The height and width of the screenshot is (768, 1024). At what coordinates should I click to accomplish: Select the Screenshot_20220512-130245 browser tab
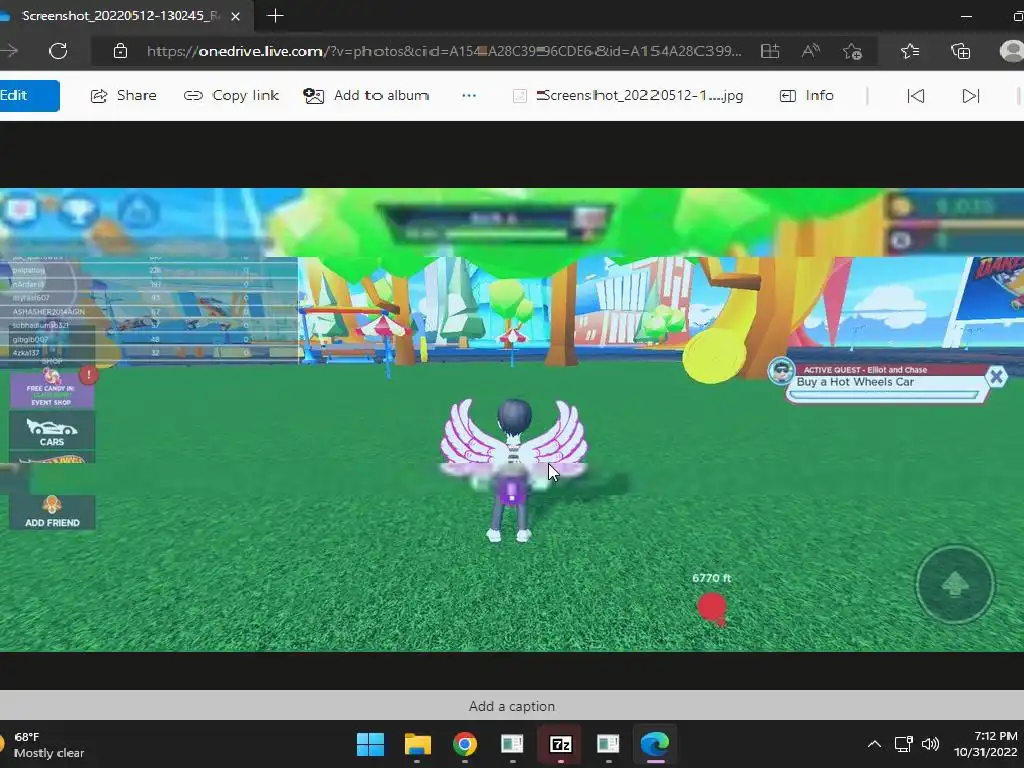[121, 16]
